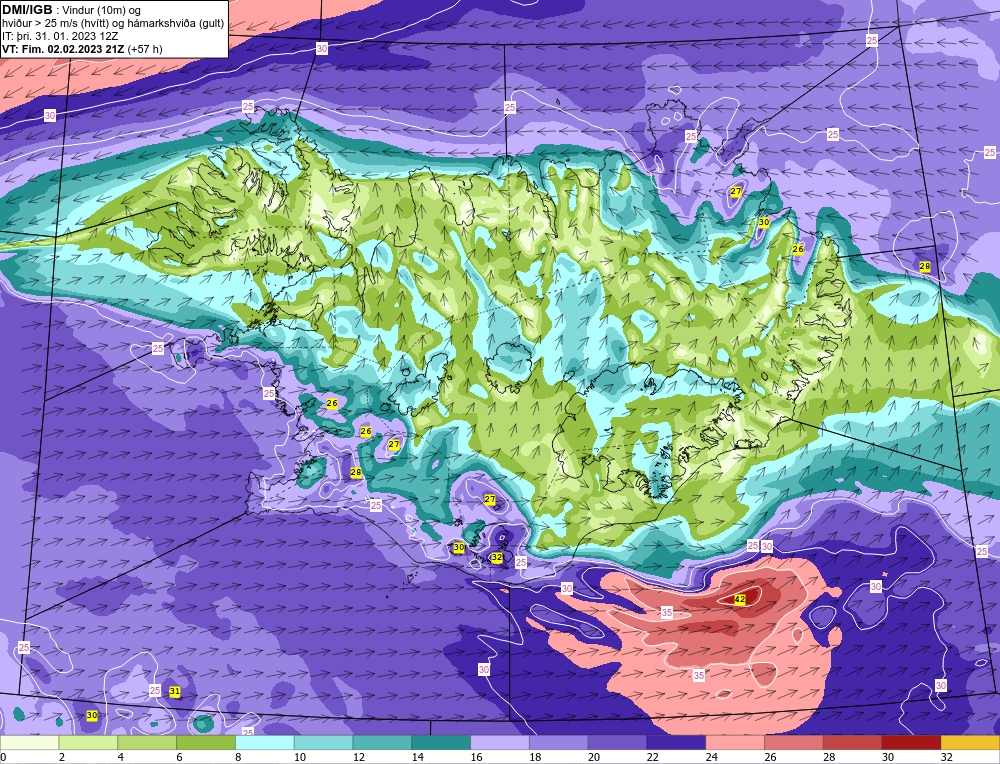Click the 'IT: þri. 31. 01. 2023 12Z' initial time line

(x=60, y=36)
